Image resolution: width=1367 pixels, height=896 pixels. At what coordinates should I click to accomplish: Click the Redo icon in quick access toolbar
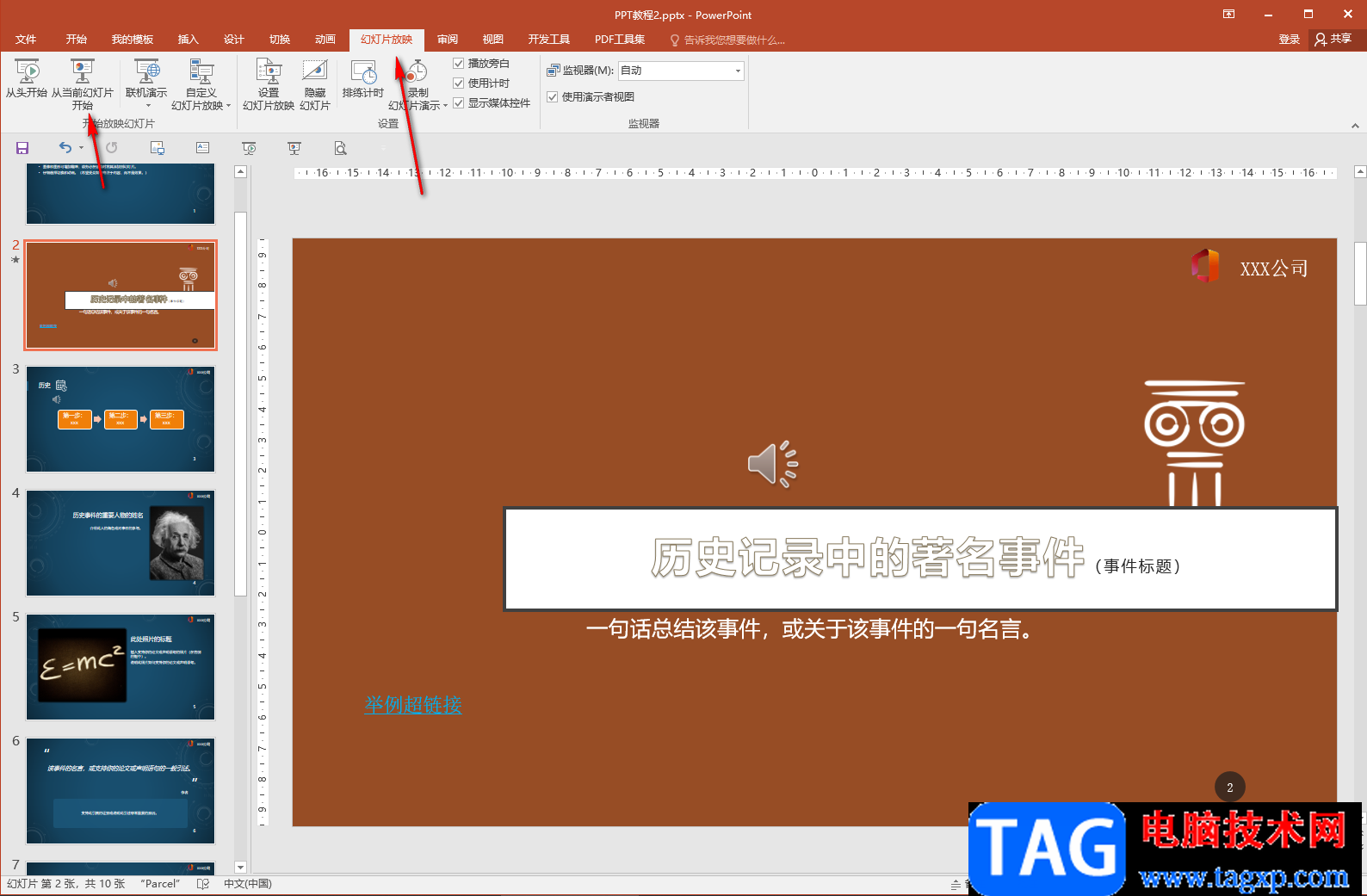tap(112, 148)
